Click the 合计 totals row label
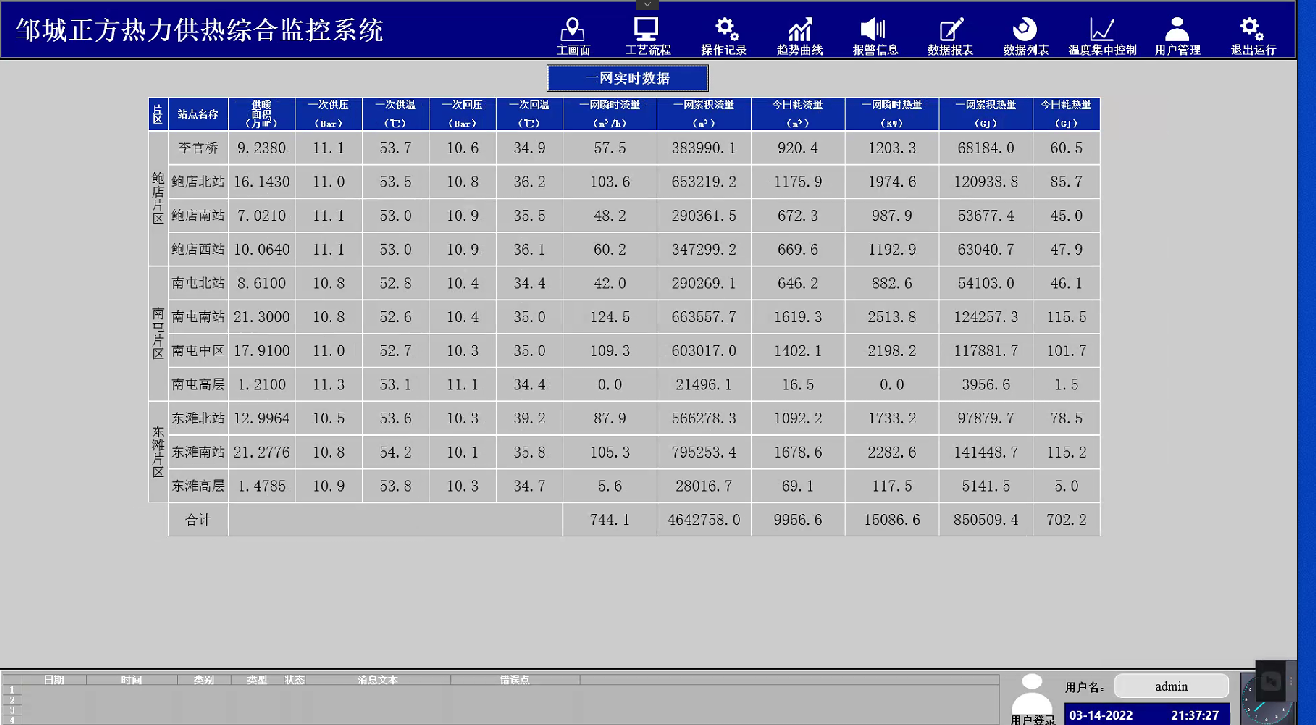Screen dimensions: 1316x725 [x=198, y=521]
